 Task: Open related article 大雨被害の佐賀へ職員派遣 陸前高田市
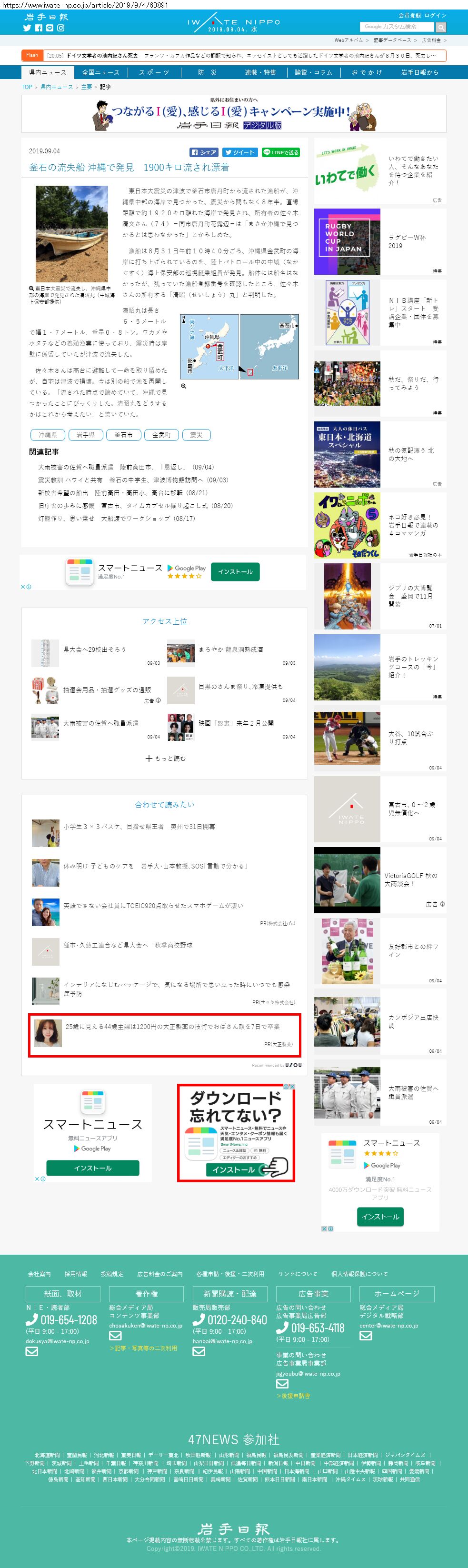pyautogui.click(x=126, y=468)
